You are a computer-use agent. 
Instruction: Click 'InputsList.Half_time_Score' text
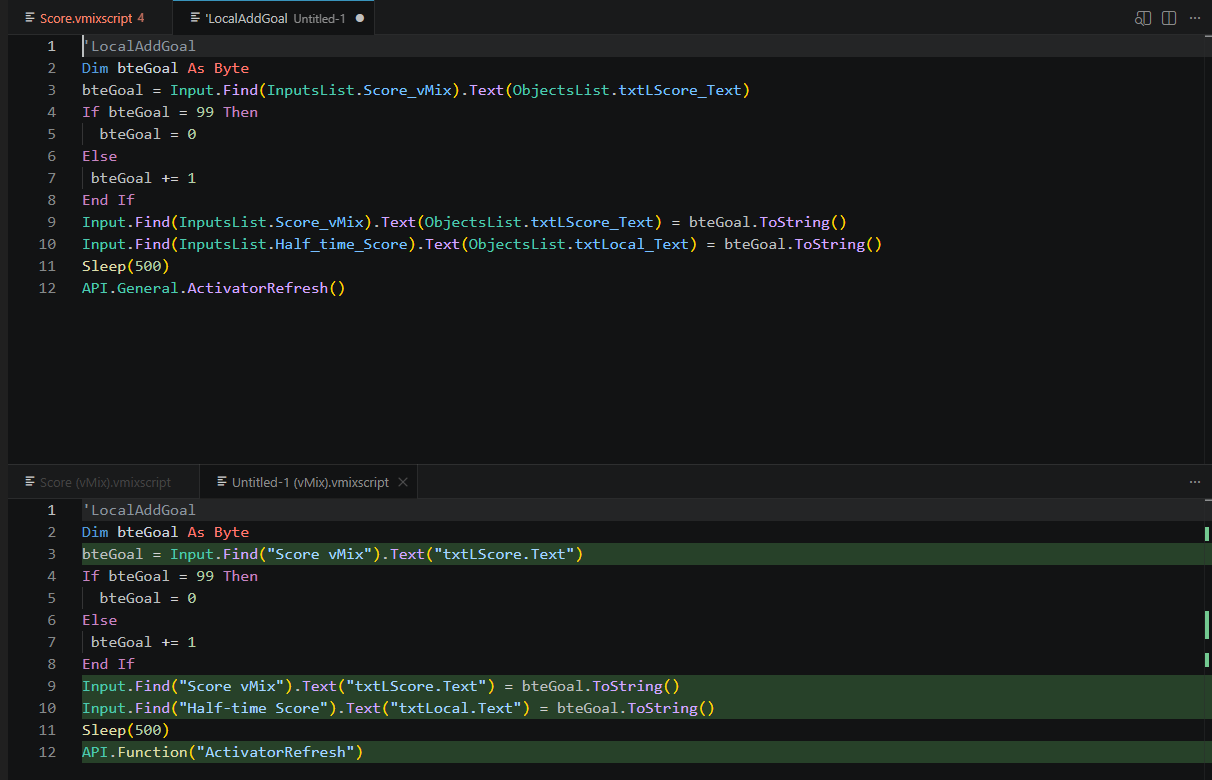point(294,244)
